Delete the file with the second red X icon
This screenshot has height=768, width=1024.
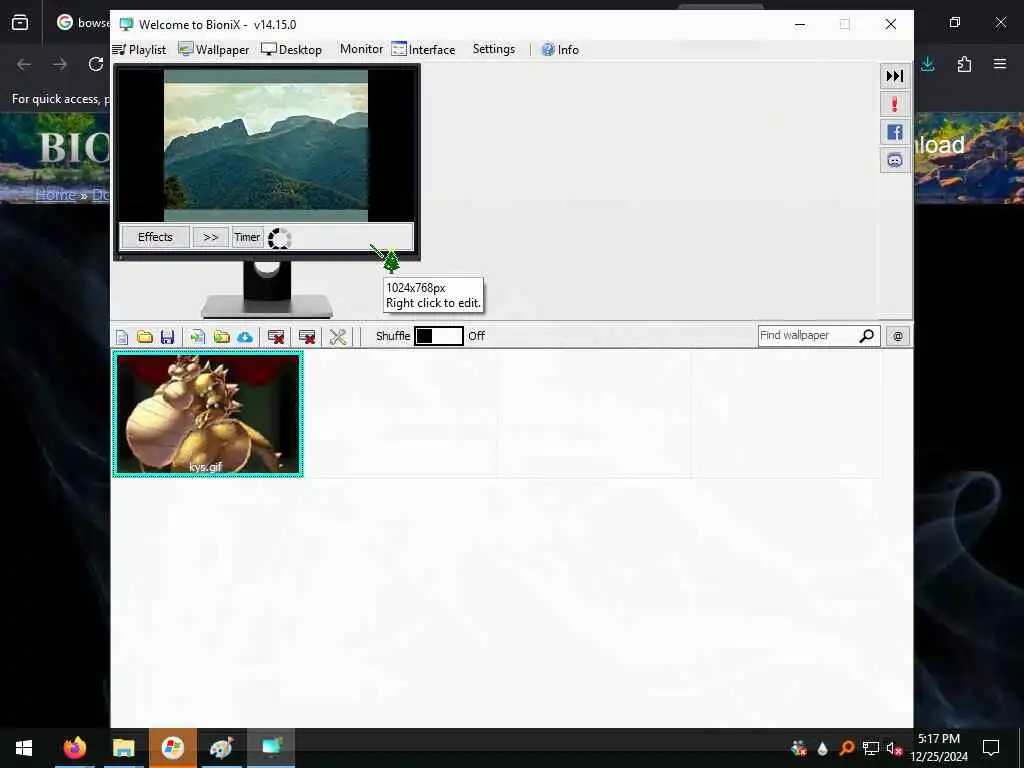[306, 336]
